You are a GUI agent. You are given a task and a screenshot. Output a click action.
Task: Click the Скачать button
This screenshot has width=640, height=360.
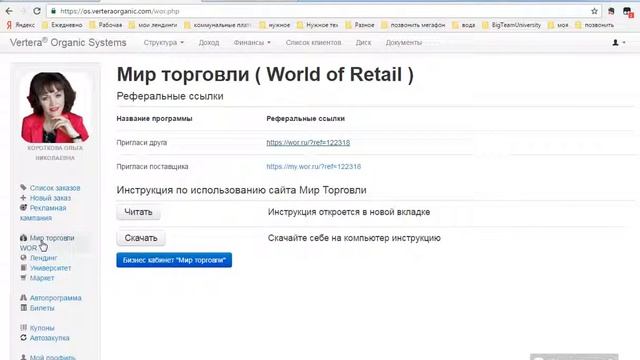pos(141,238)
